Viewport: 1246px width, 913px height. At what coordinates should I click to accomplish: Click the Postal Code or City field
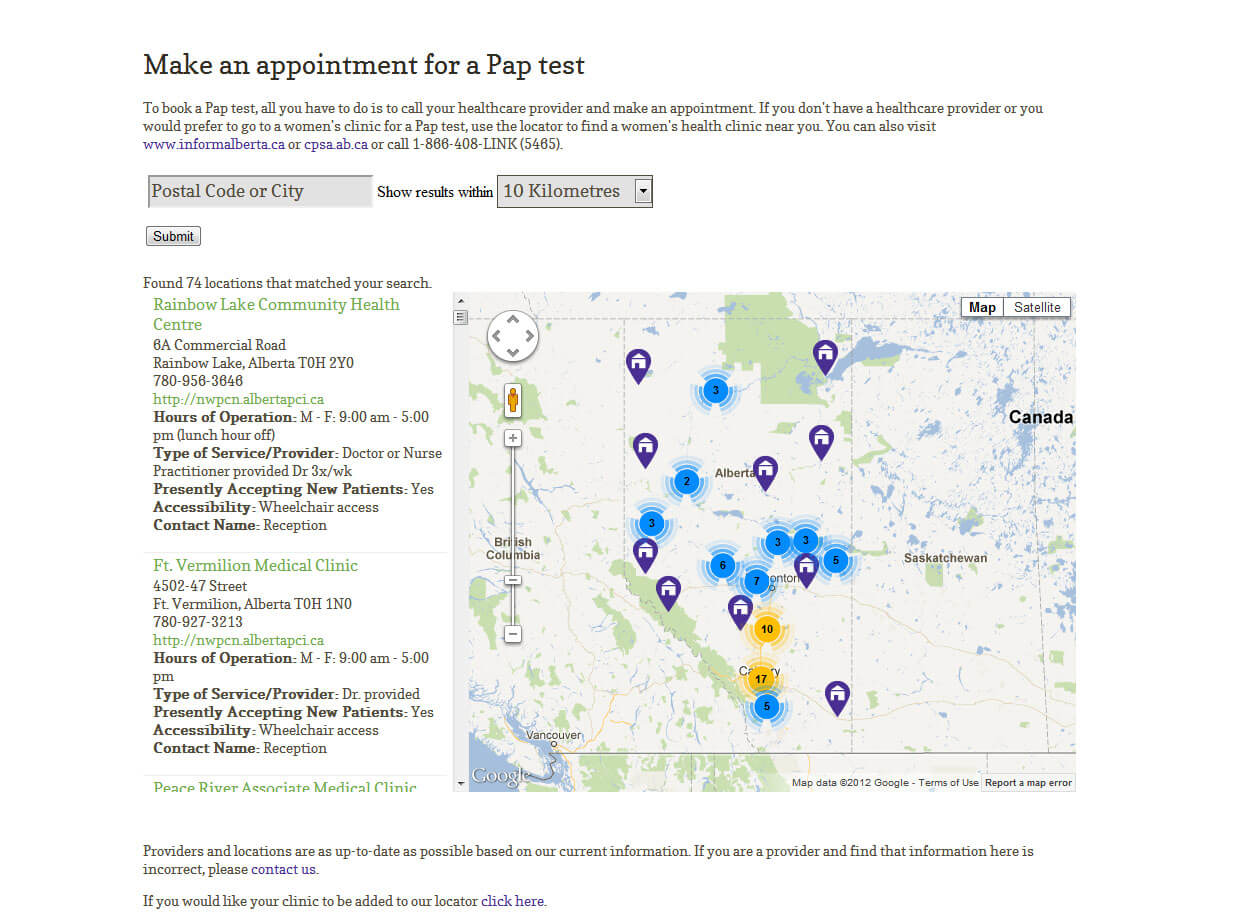[x=260, y=191]
